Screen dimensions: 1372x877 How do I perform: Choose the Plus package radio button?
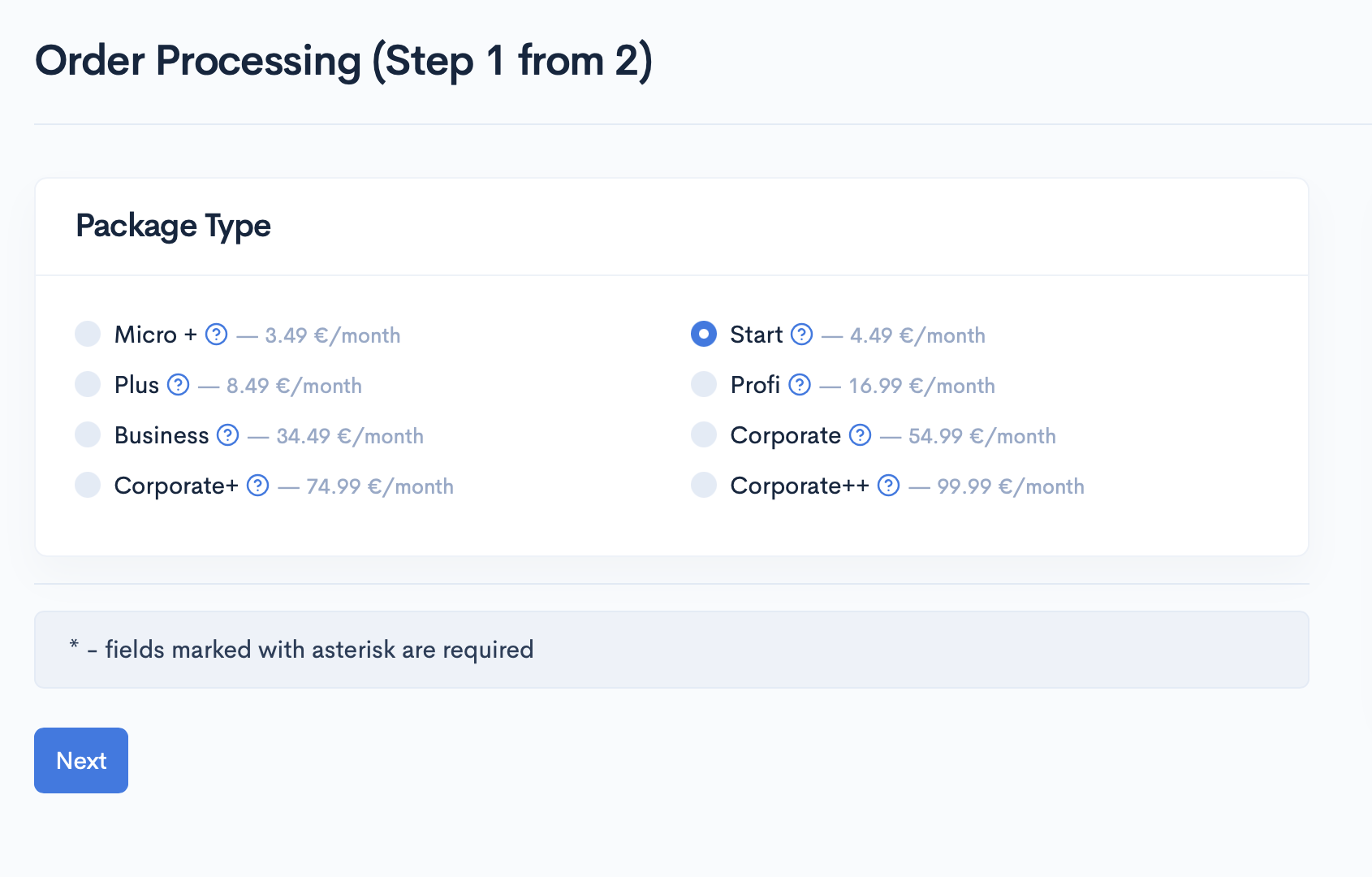88,384
